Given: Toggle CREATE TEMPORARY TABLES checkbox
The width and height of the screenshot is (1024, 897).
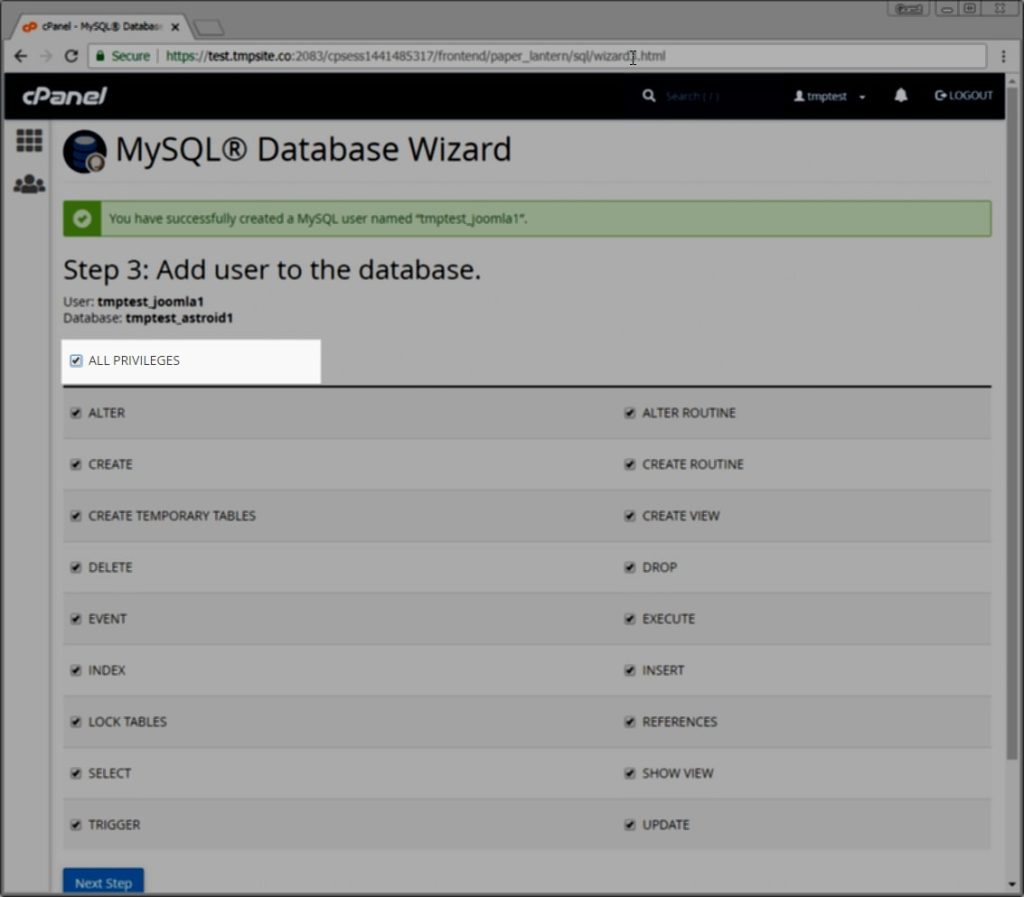Looking at the screenshot, I should point(76,516).
